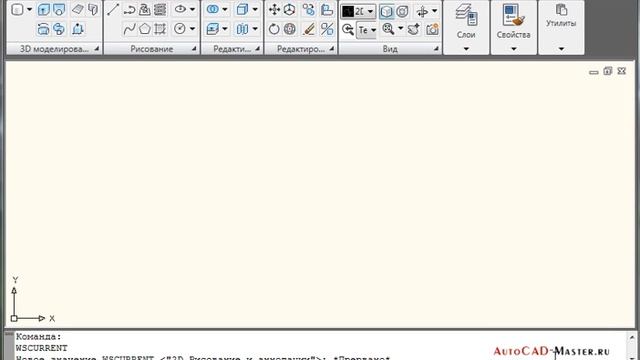
Task: Select the Line drawing tool
Action: point(113,9)
